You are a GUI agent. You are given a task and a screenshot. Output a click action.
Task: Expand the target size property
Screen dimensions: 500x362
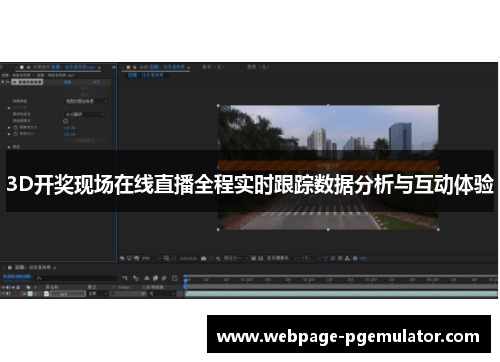pyautogui.click(x=9, y=134)
